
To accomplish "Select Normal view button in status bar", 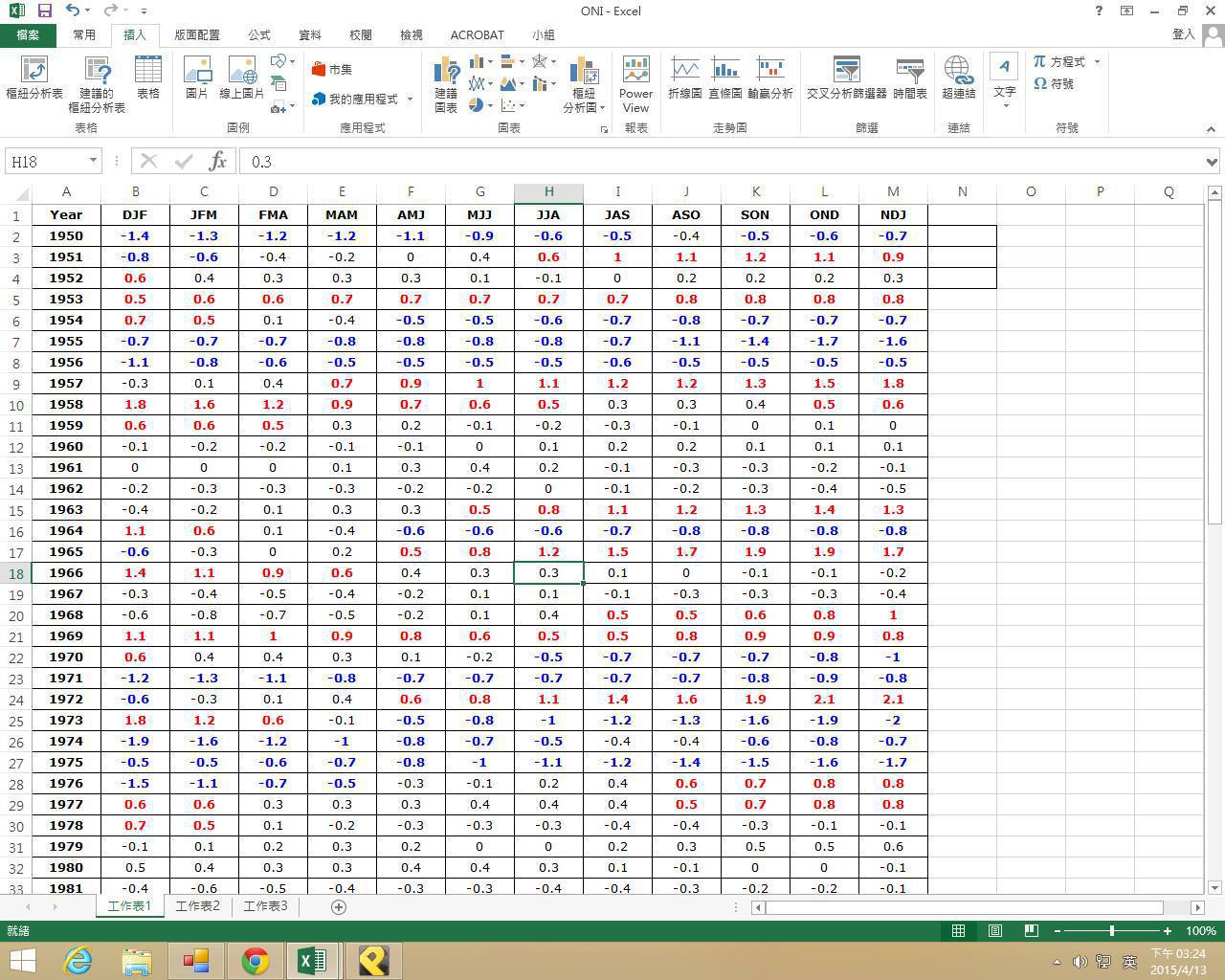I will tap(958, 930).
